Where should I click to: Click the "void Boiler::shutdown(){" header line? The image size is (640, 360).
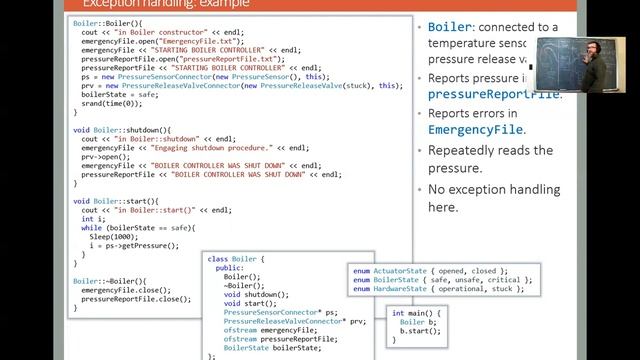tap(122, 130)
